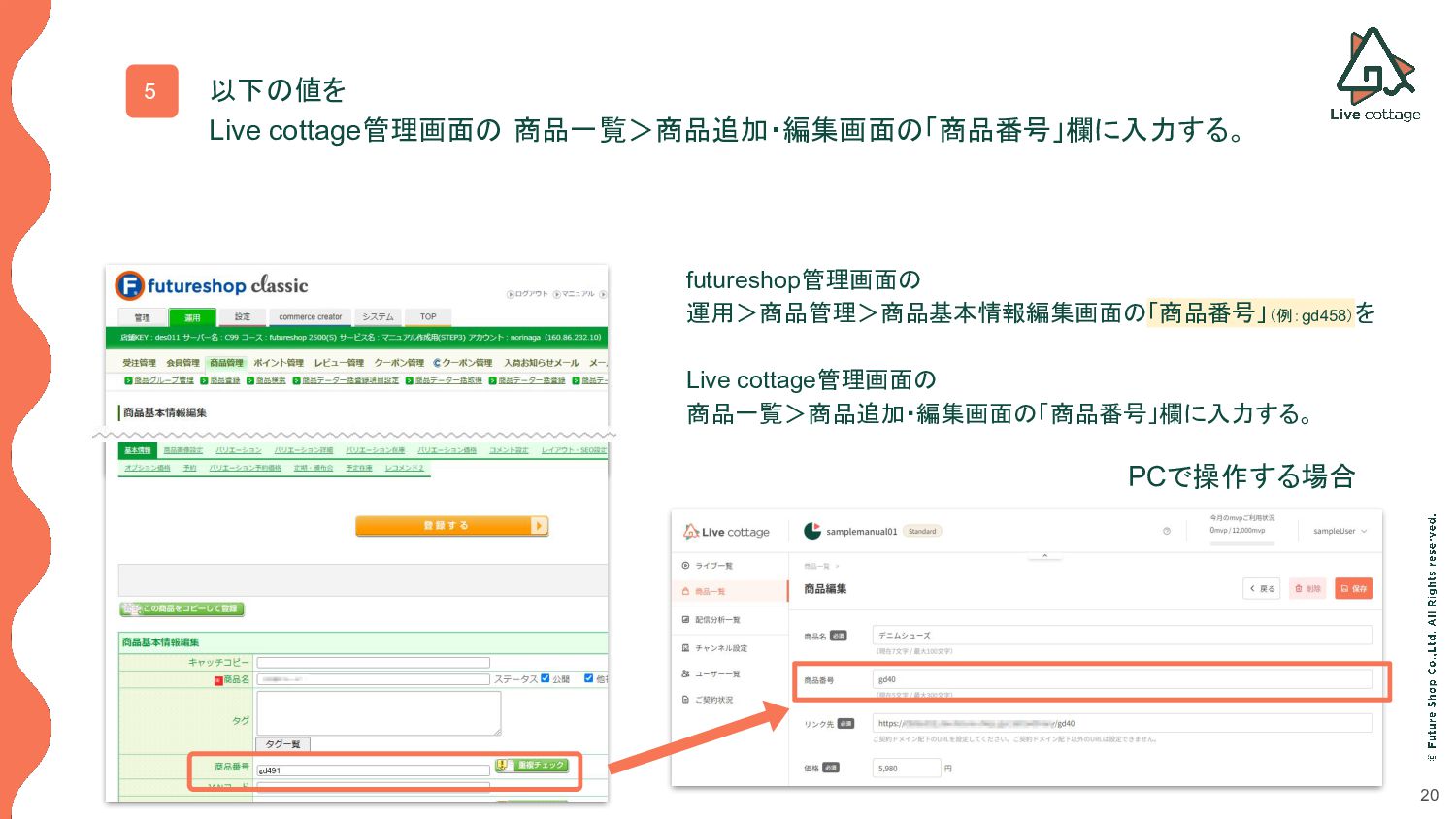Open ユーザー一覧 in the sidebar
Screen dimensions: 1456x819
(x=711, y=673)
